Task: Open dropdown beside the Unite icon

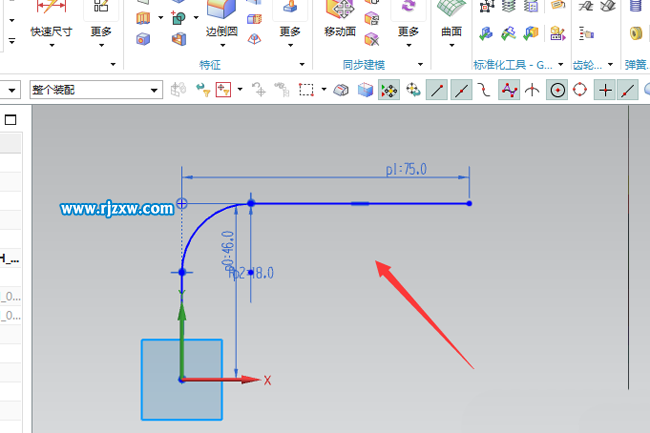Action: click(196, 18)
